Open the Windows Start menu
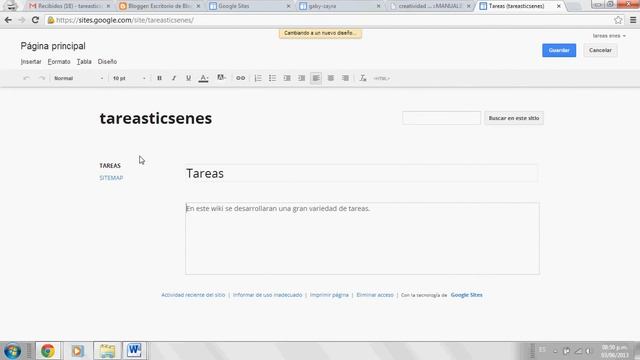Screen dimensions: 640x360 (x=12, y=351)
